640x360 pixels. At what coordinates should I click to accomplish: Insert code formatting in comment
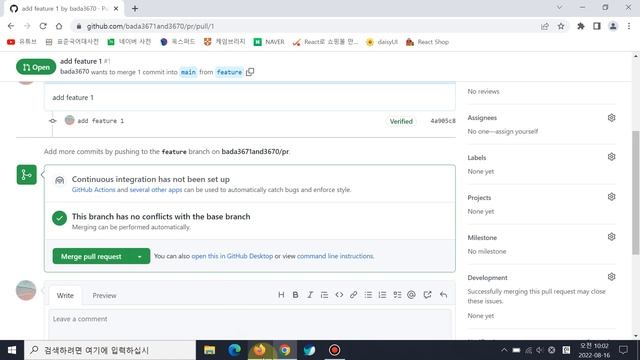coord(339,295)
